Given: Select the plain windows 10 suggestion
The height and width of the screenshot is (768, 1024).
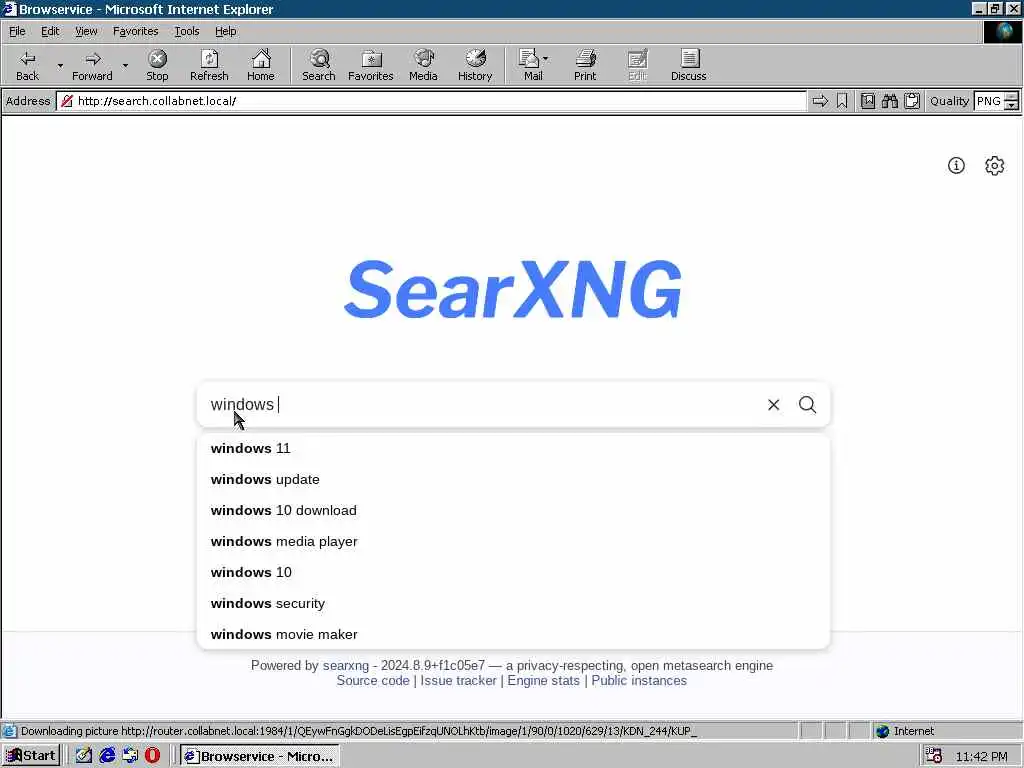Looking at the screenshot, I should coord(513,573).
